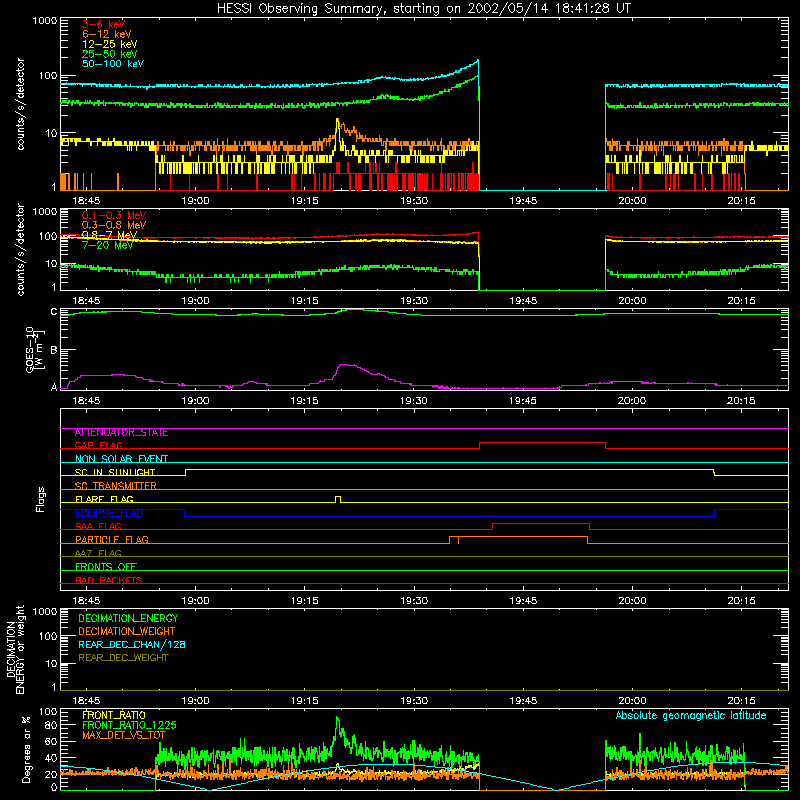Select the C class tick label in GOES panel

tap(54, 311)
